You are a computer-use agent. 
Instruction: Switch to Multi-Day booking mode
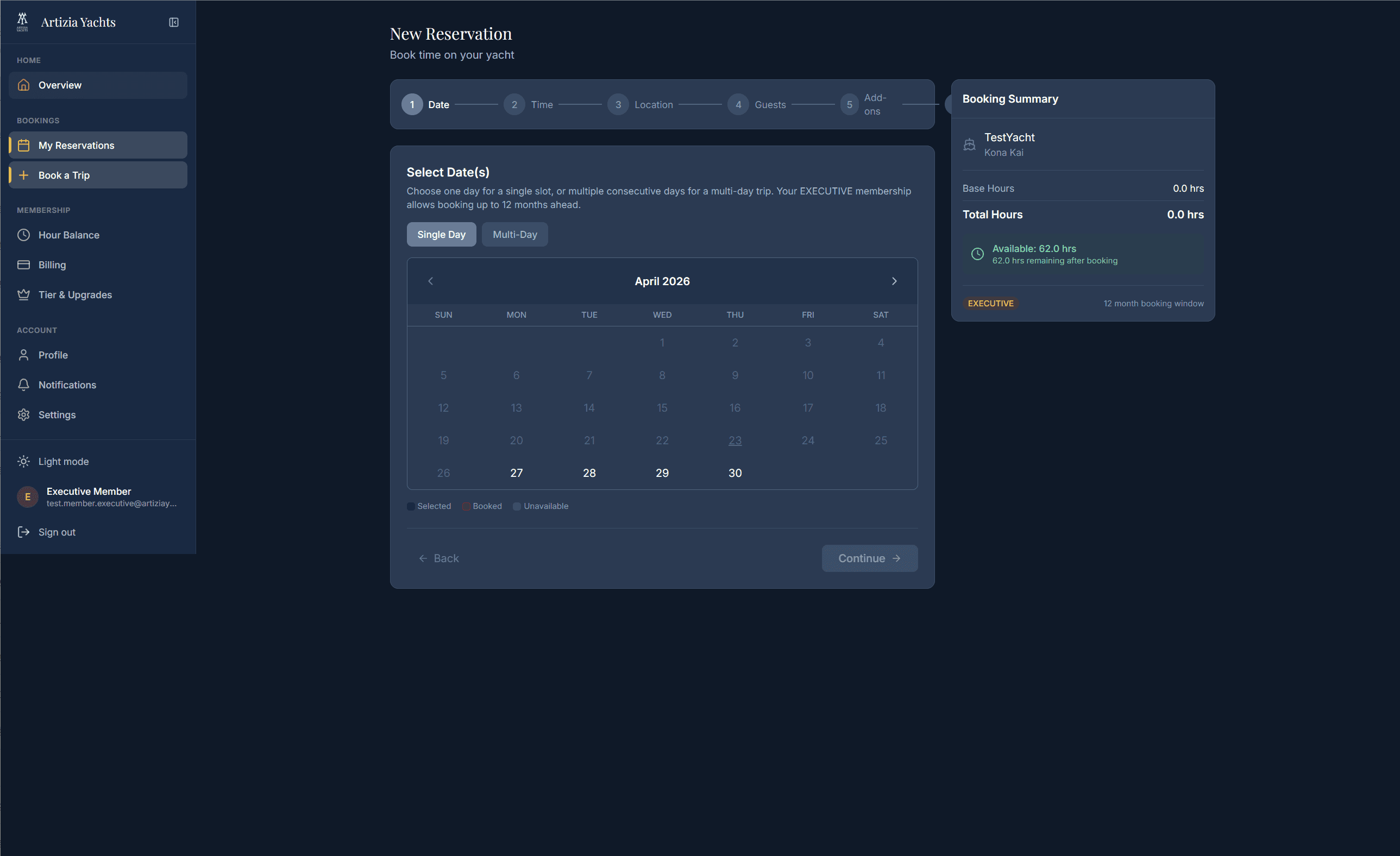514,235
